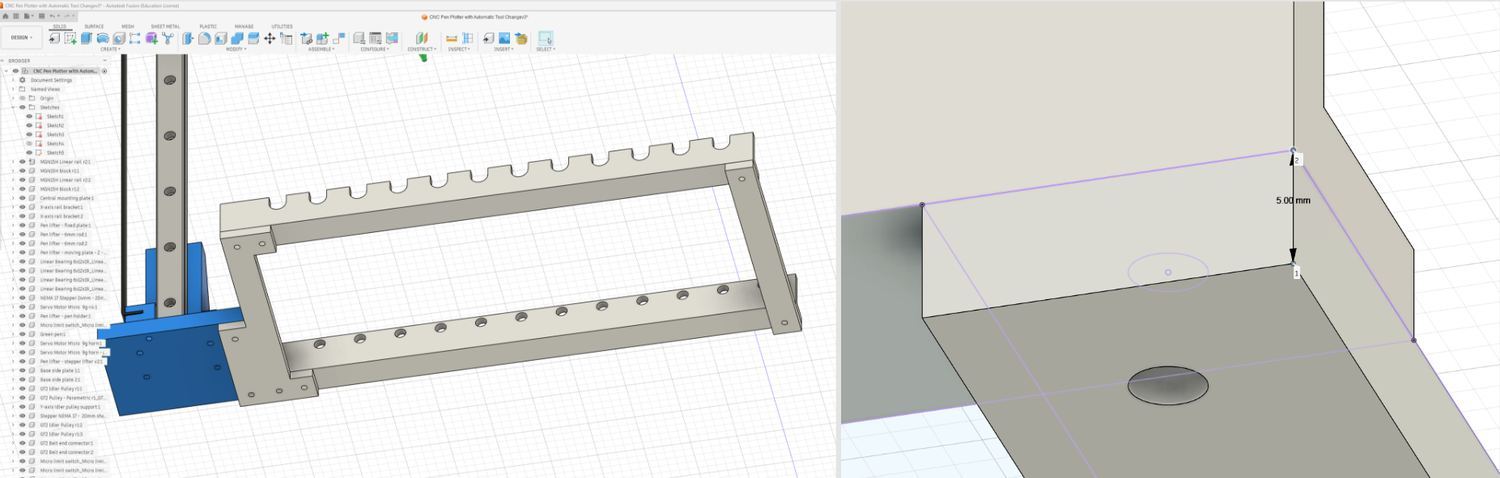
Task: Click the first icon above the Assemble label
Action: [306, 38]
